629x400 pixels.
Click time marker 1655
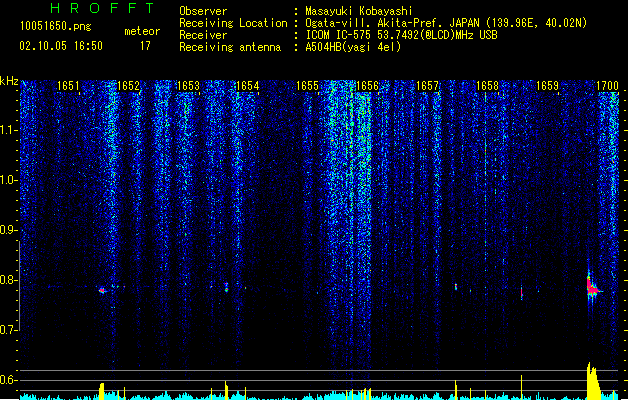click(307, 86)
